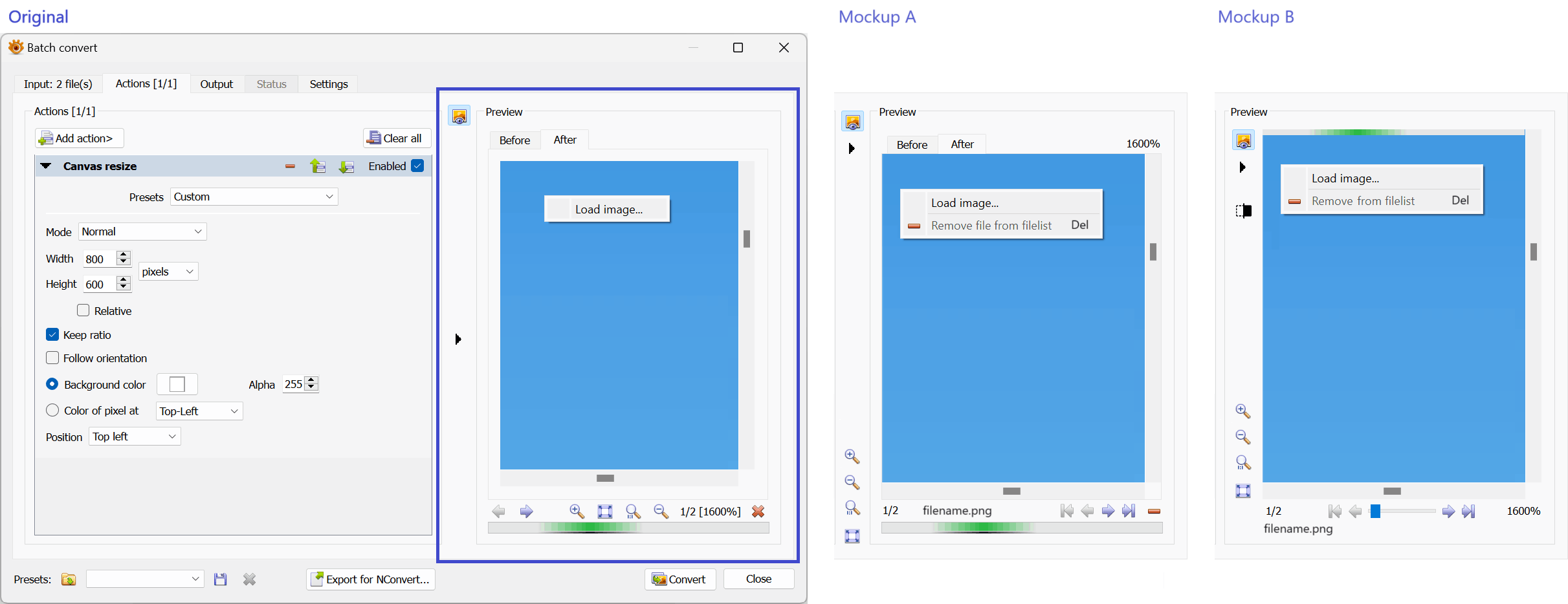Select the After tab in Mockup A

point(962,144)
